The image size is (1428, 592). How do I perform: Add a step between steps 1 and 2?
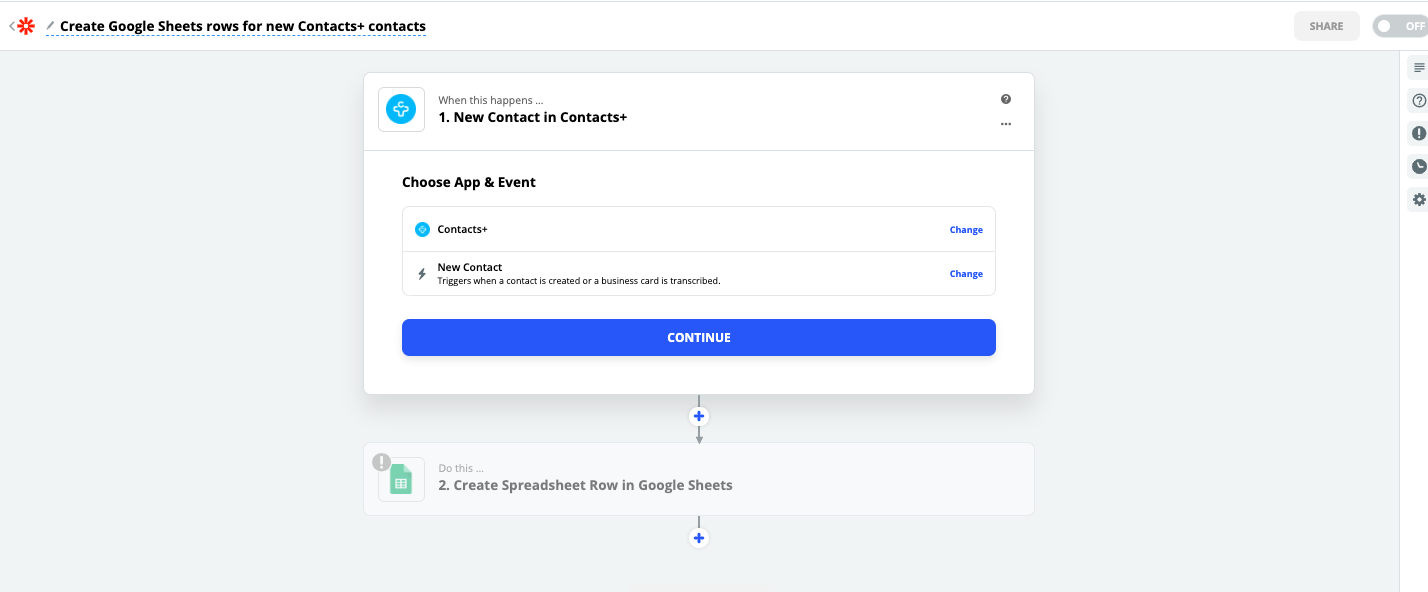(699, 416)
